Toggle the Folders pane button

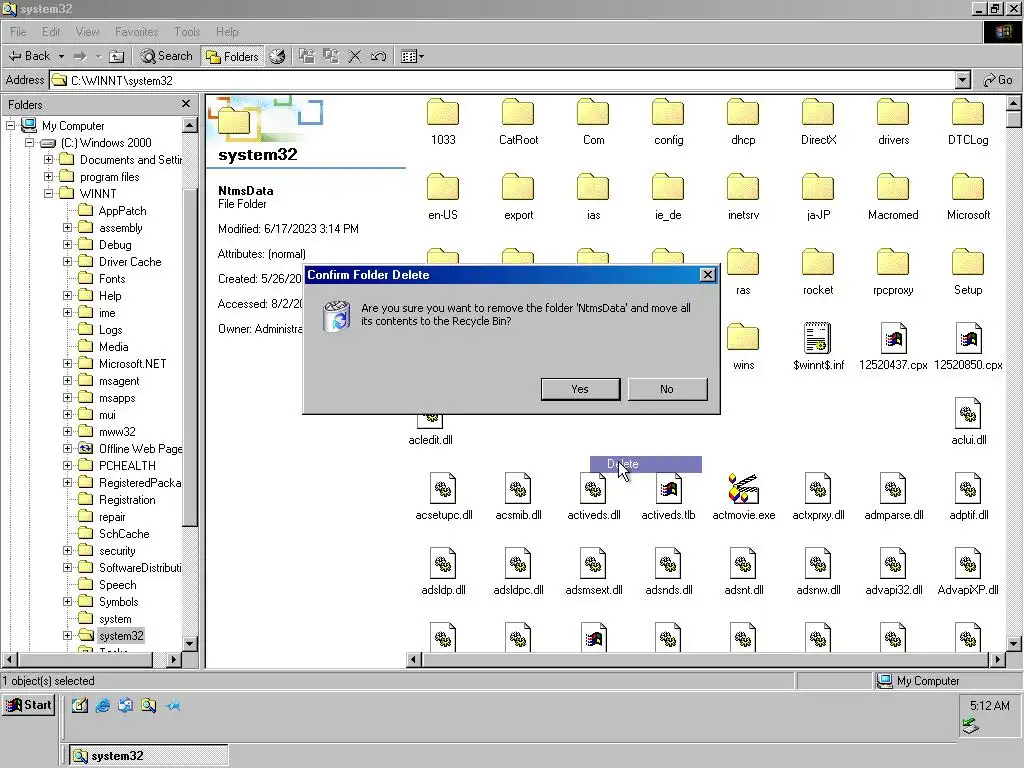232,56
